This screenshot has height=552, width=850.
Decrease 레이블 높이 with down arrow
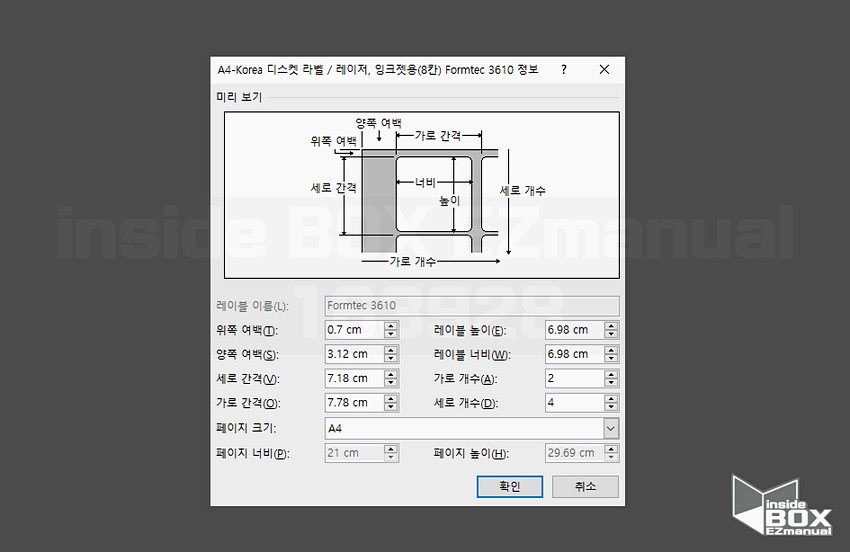point(611,334)
